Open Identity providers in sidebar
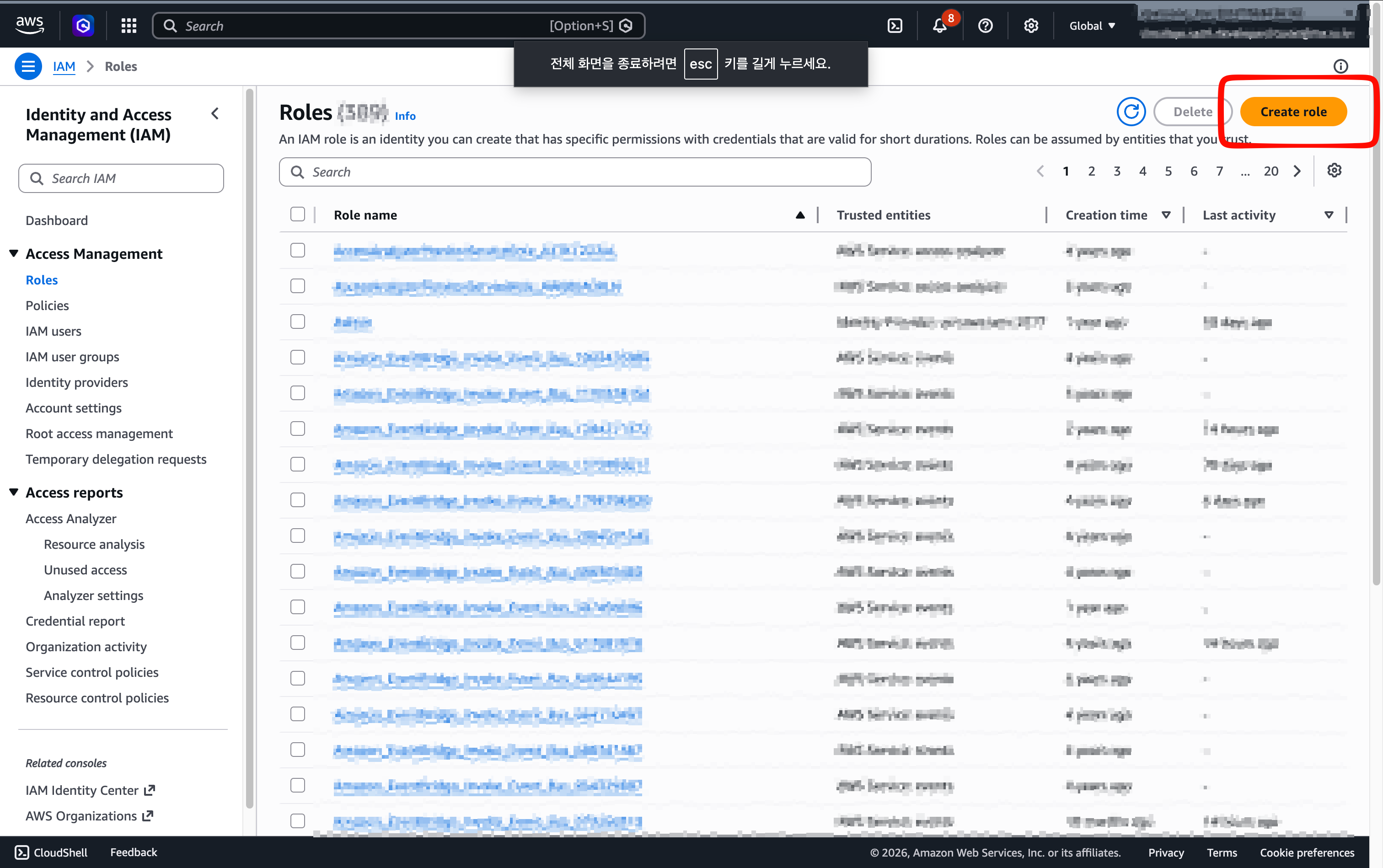The image size is (1383, 868). coord(76,382)
